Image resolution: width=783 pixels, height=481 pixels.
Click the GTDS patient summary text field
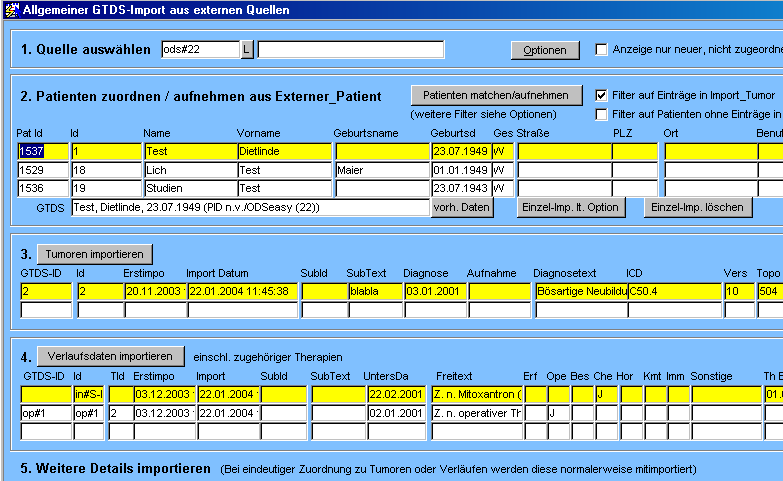click(249, 207)
